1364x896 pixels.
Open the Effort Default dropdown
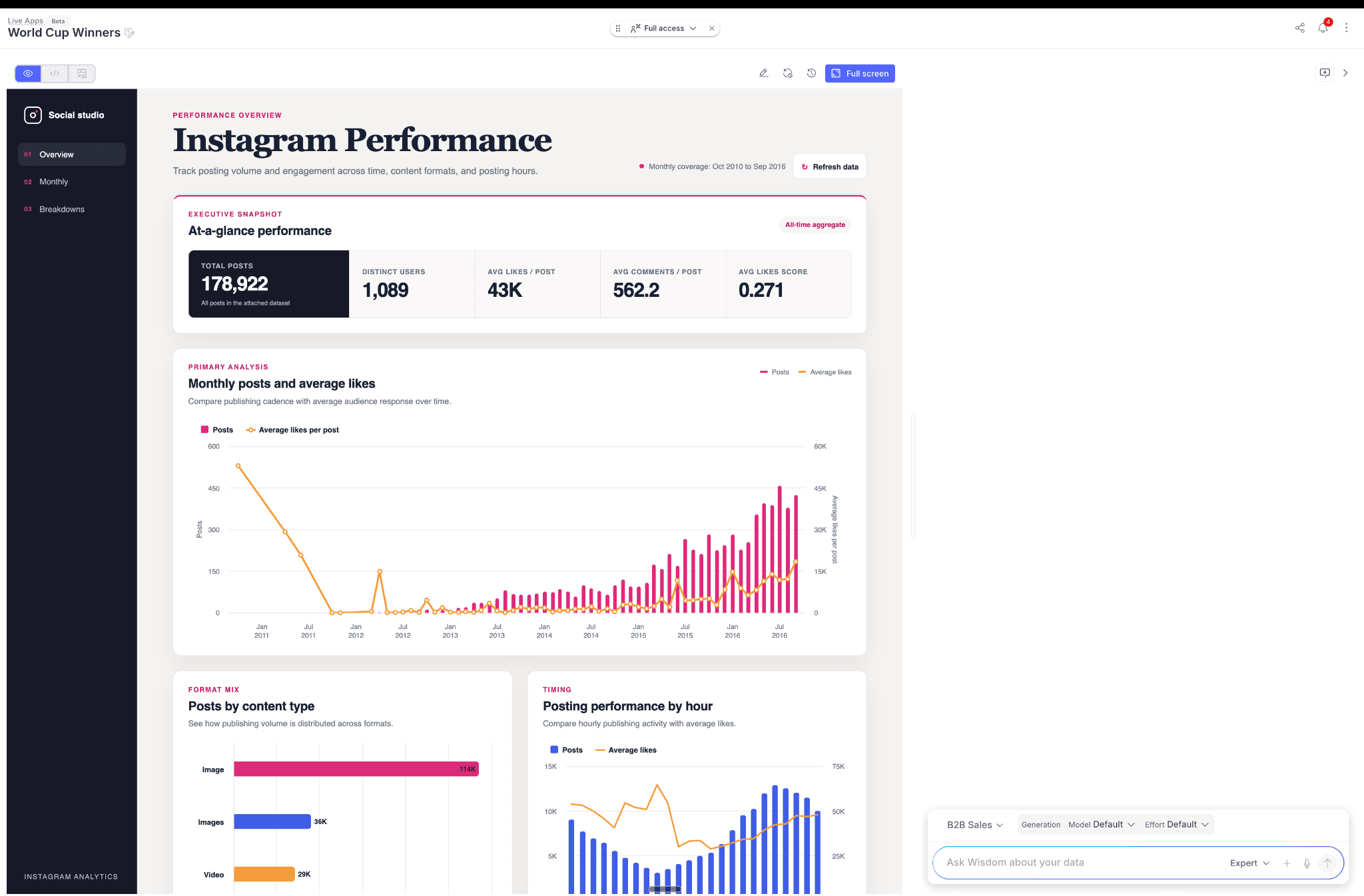click(1177, 825)
